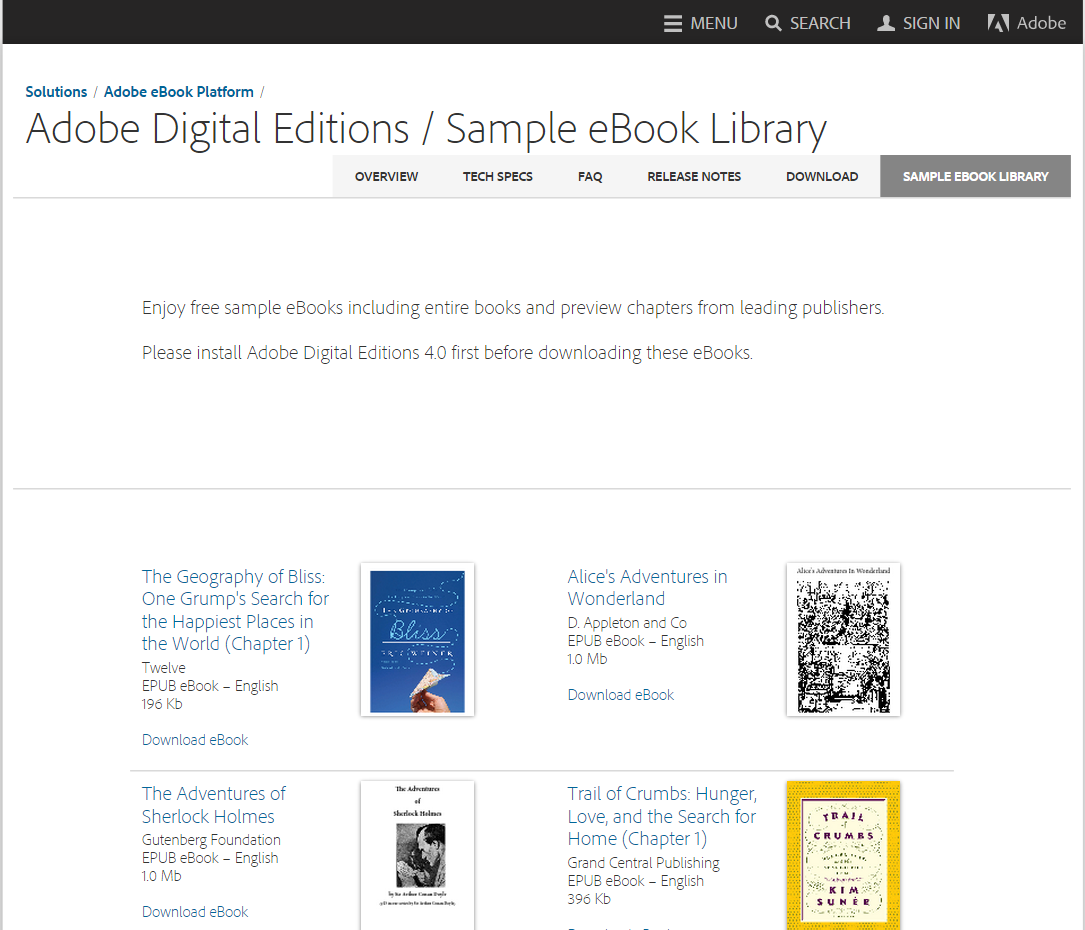Open the Adobe eBook Platform breadcrumb
Viewport: 1085px width, 930px height.
pyautogui.click(x=178, y=91)
